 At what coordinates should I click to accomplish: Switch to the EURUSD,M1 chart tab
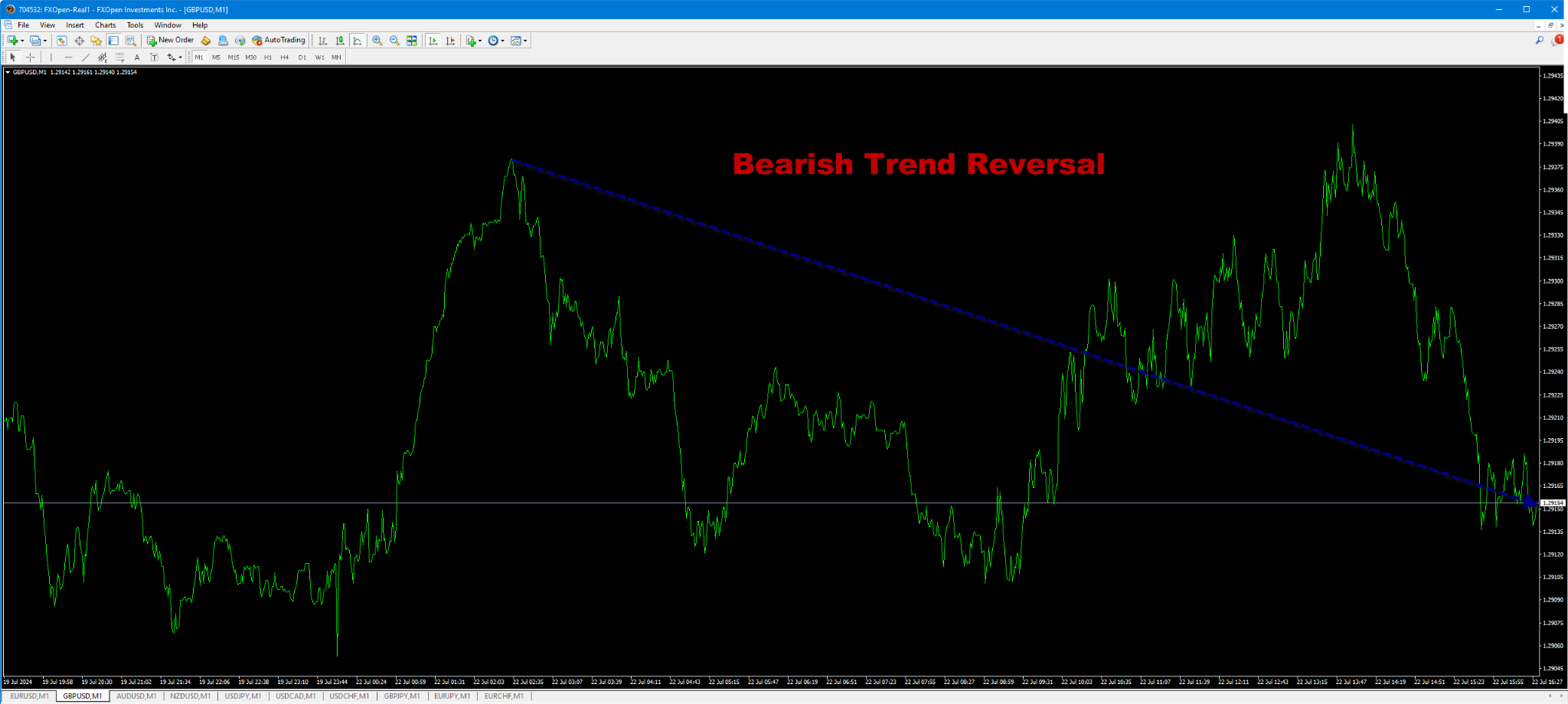(29, 696)
